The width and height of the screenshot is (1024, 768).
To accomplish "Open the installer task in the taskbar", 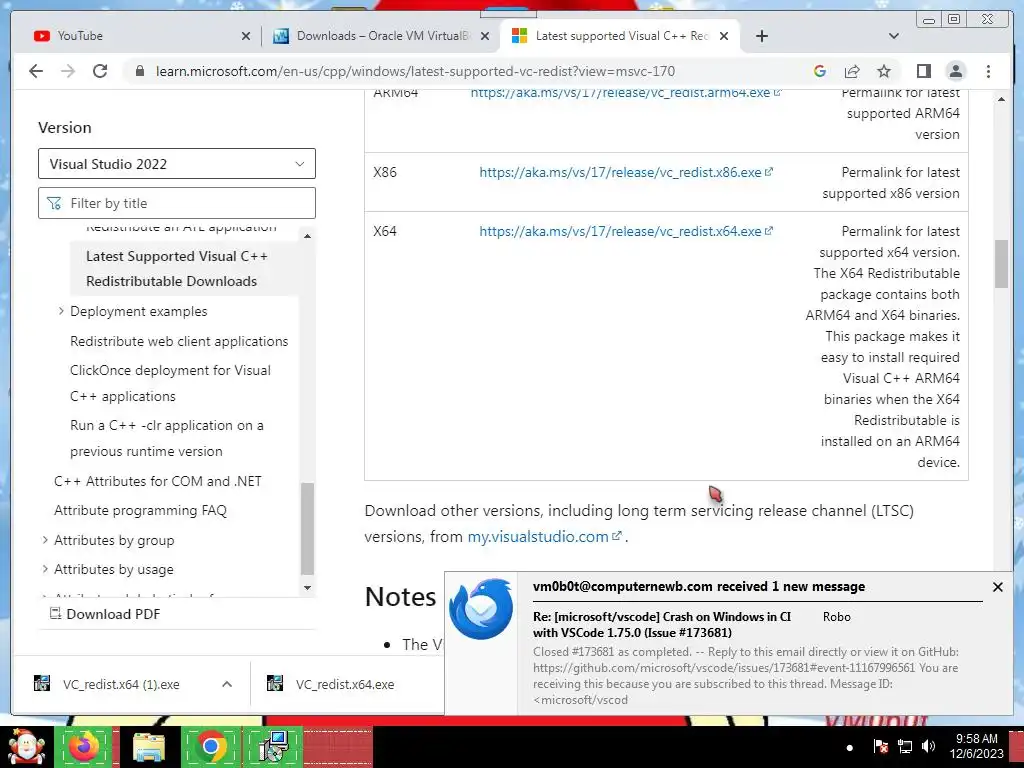I will pos(274,747).
